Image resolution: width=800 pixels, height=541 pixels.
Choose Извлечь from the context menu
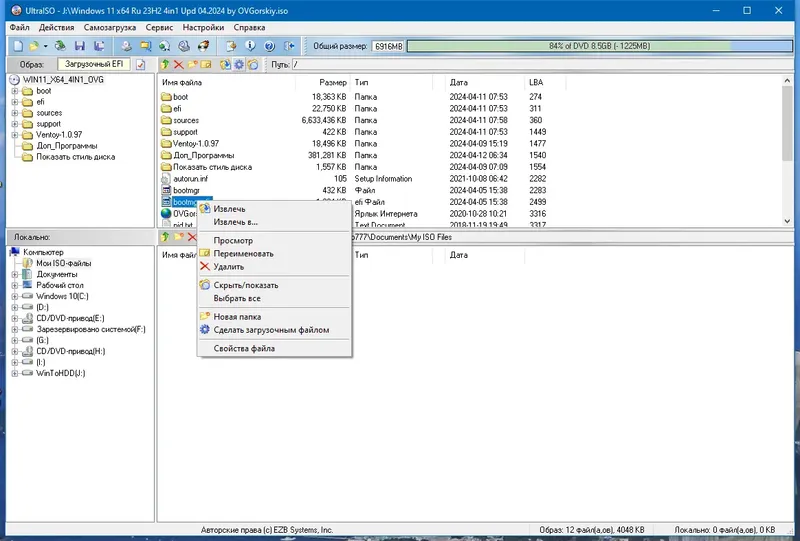click(x=274, y=209)
